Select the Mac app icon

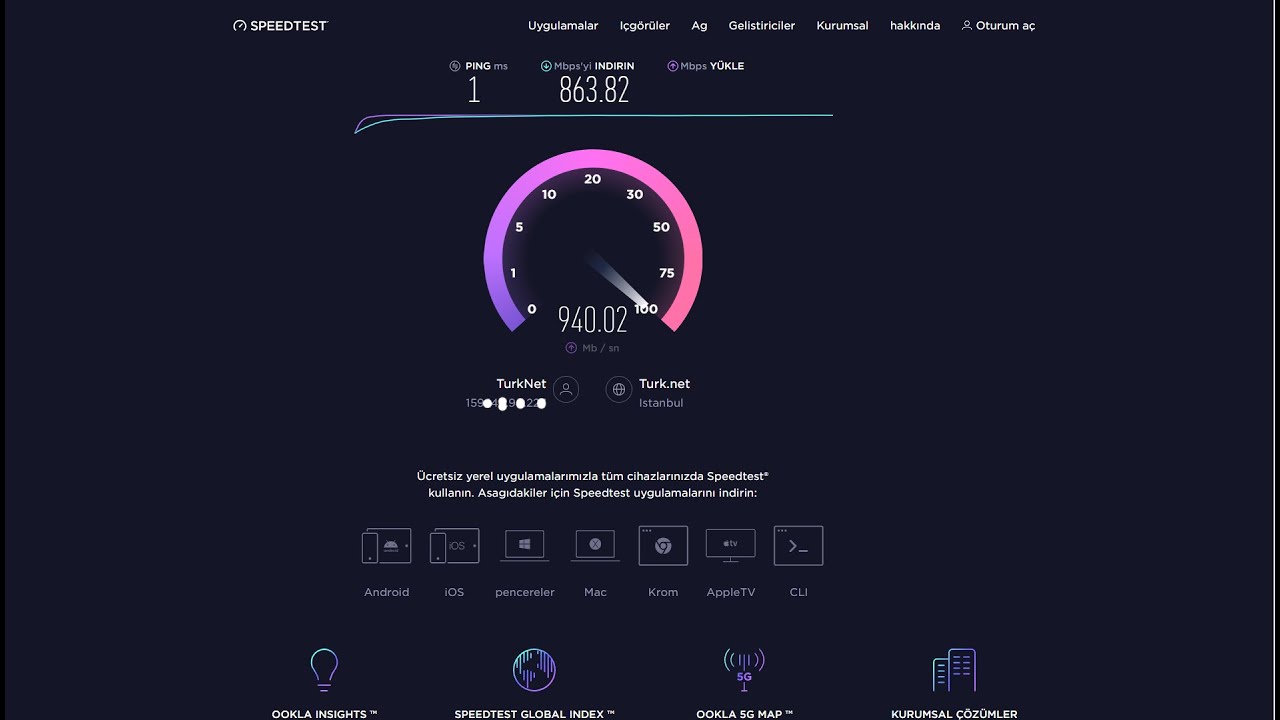point(595,546)
